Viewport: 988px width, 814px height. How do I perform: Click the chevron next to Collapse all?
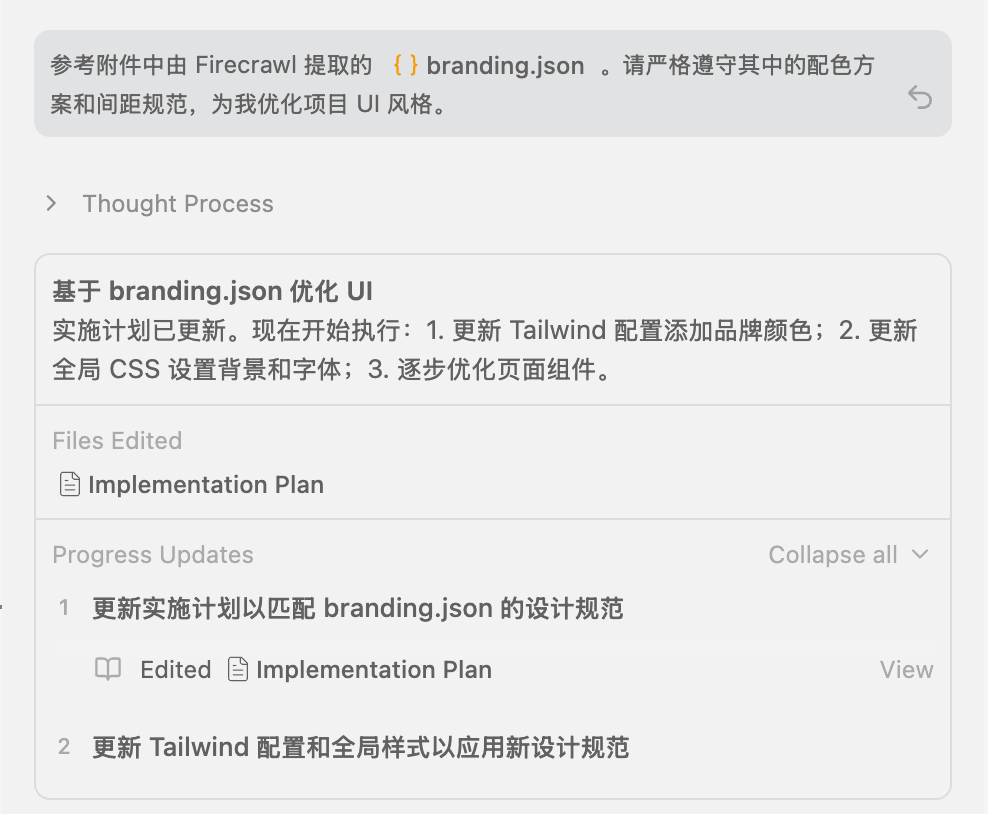tap(921, 555)
